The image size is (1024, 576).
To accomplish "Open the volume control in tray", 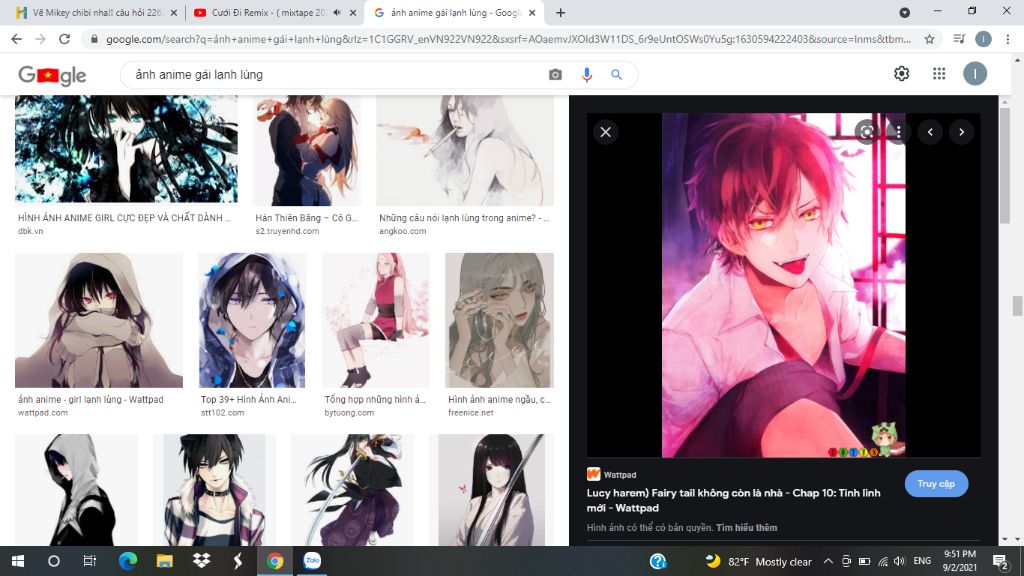I will tap(900, 561).
